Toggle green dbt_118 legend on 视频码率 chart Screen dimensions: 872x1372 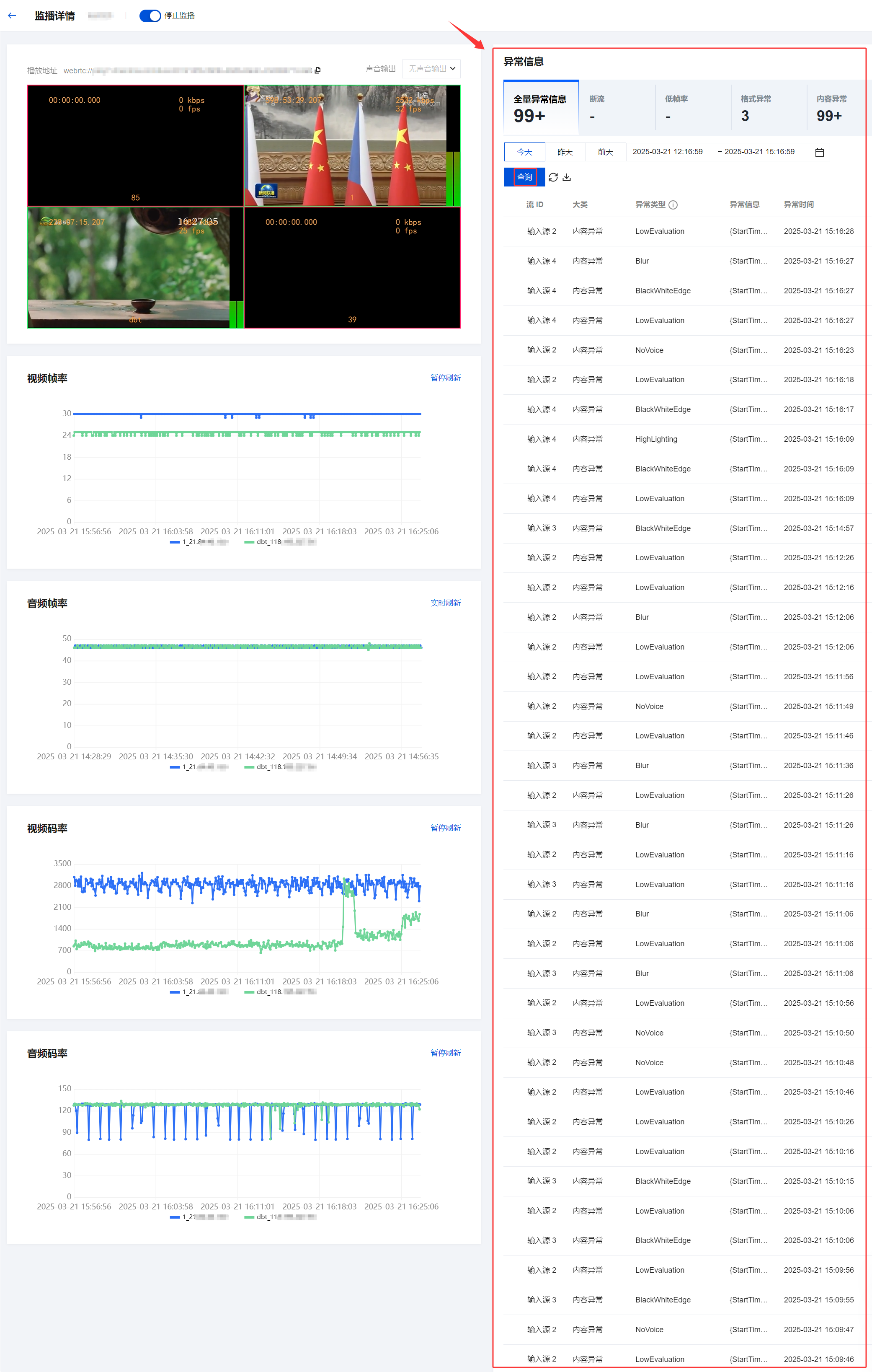click(x=280, y=992)
